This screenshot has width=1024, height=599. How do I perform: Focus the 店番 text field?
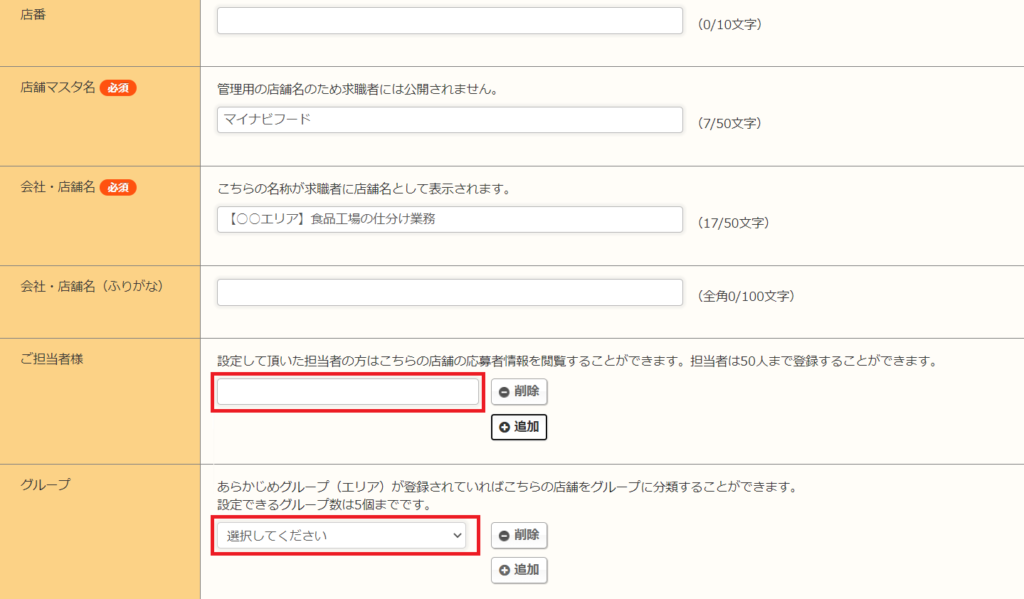[449, 21]
